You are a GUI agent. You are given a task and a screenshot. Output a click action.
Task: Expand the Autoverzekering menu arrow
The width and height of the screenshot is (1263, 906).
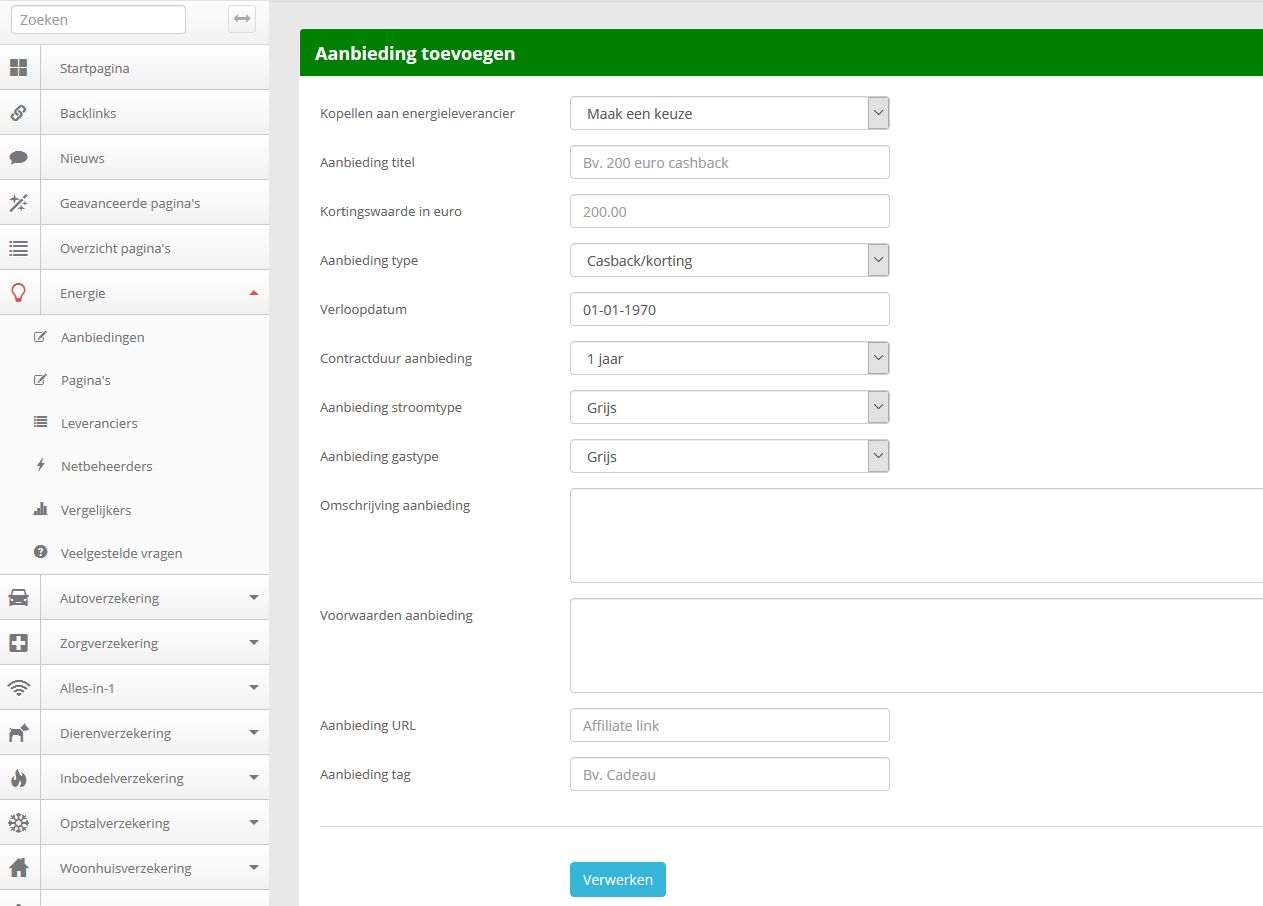(x=253, y=598)
